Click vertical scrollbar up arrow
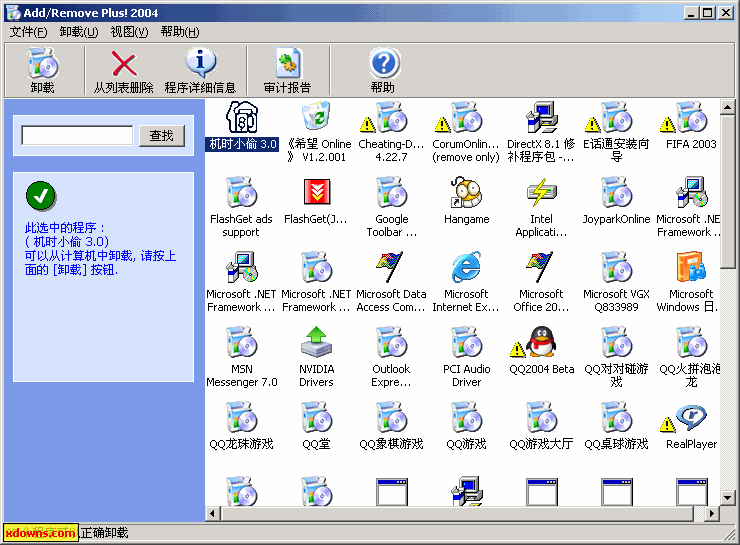This screenshot has height=545, width=740. (727, 108)
